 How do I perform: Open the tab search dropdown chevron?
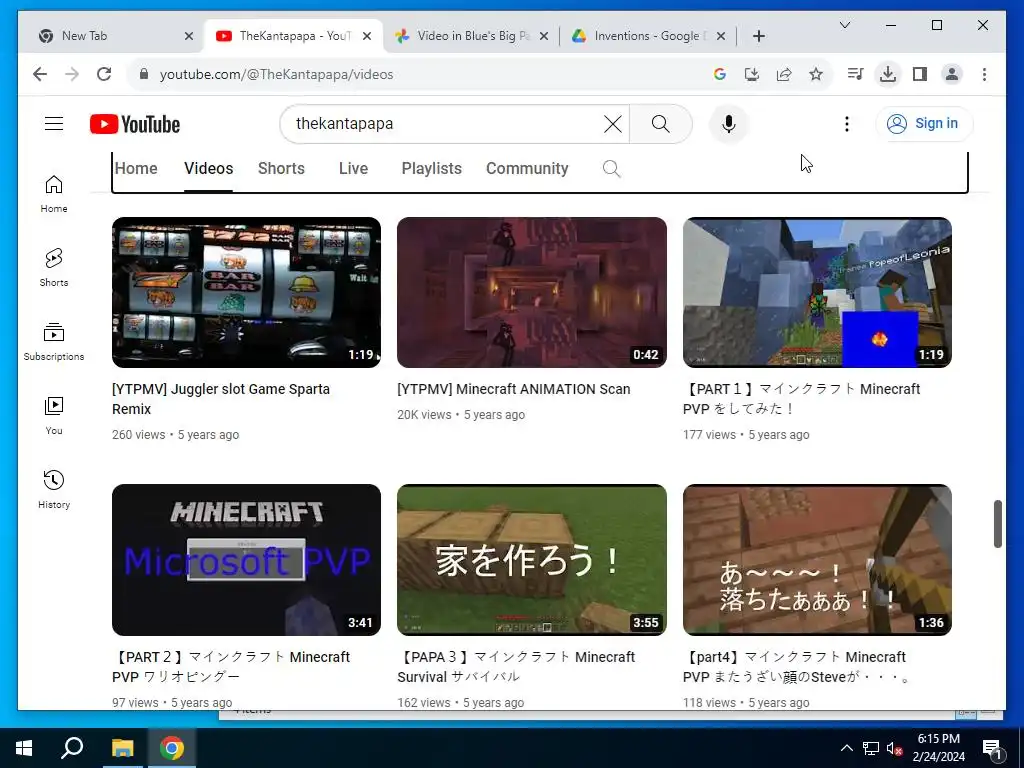pos(844,25)
